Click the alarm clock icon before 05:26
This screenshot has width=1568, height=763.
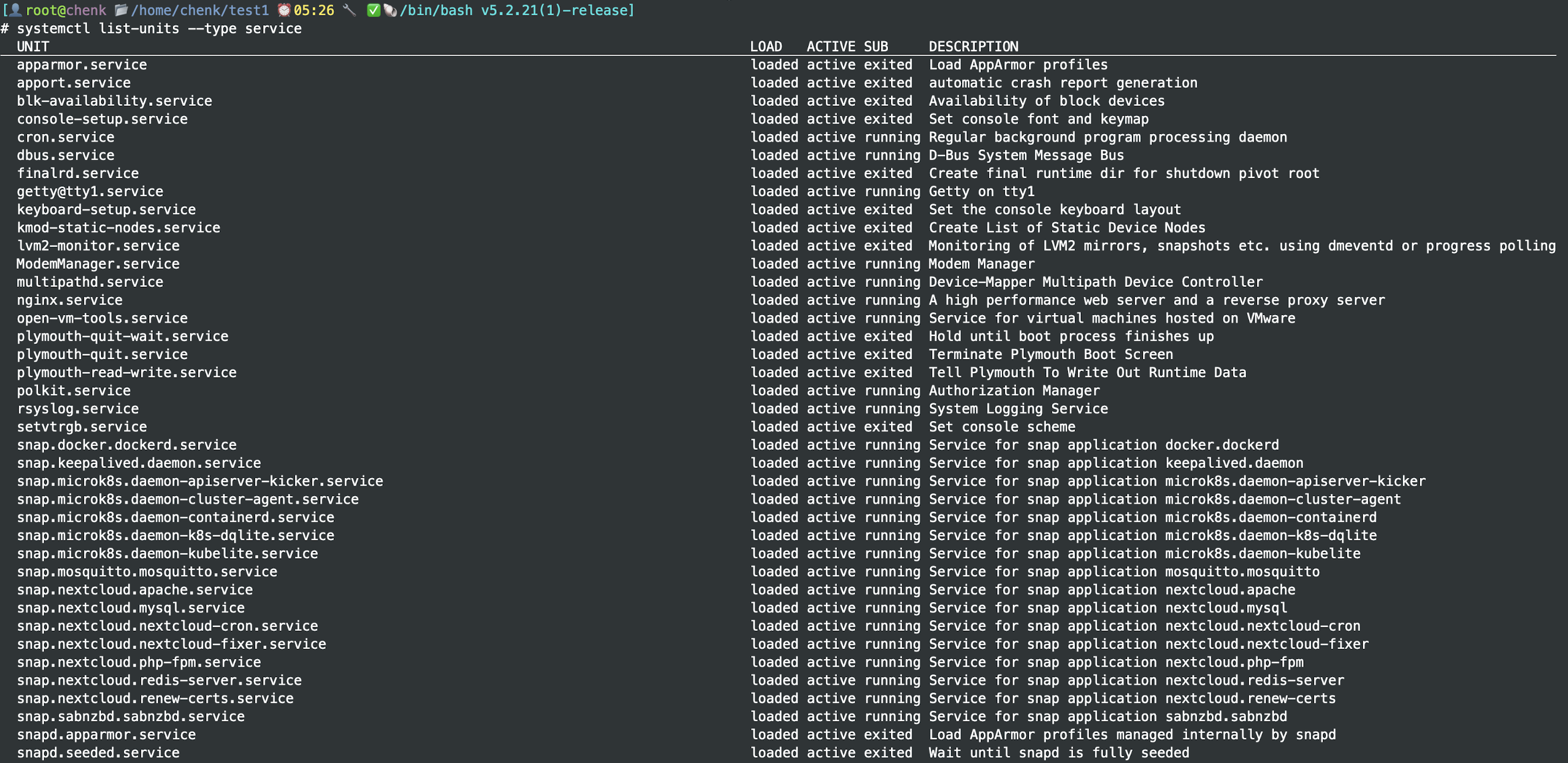coord(284,10)
